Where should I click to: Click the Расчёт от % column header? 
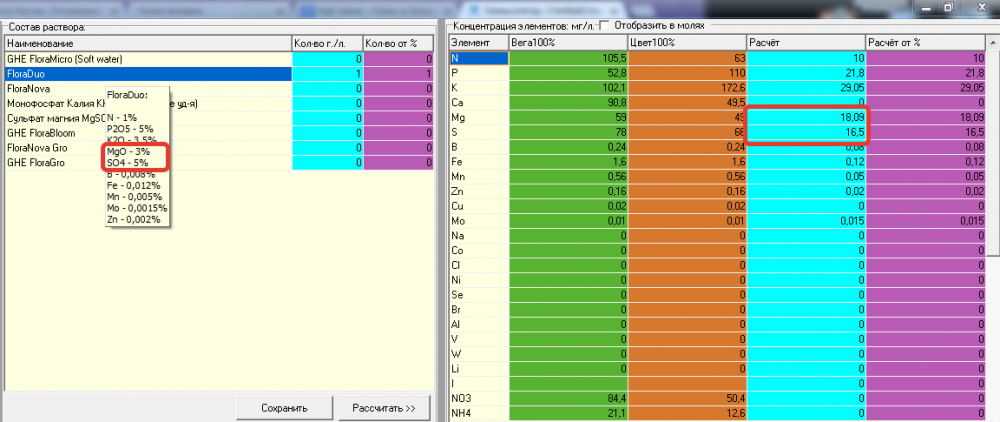tap(925, 43)
